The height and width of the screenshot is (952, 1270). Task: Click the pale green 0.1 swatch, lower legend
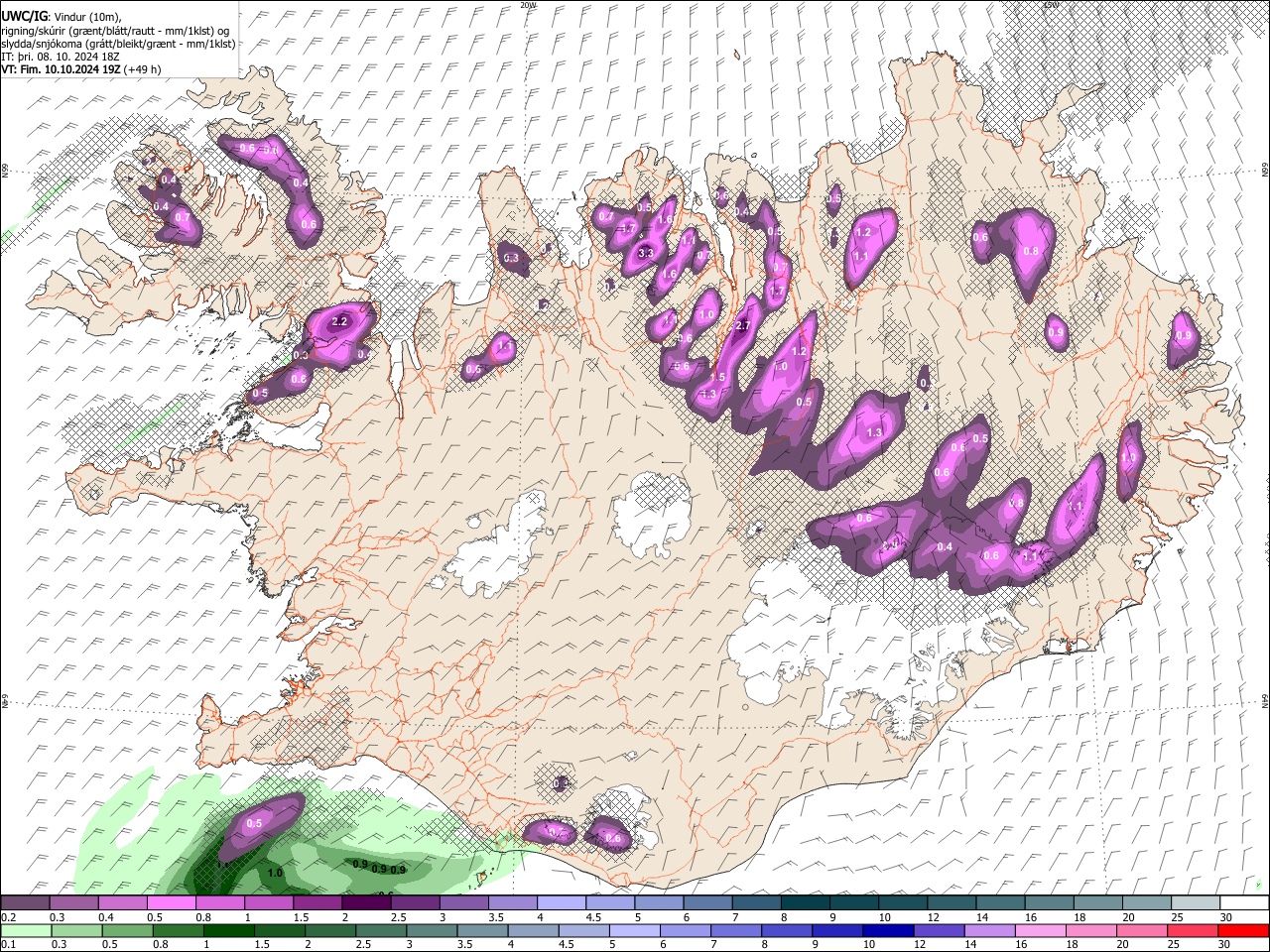[26, 930]
